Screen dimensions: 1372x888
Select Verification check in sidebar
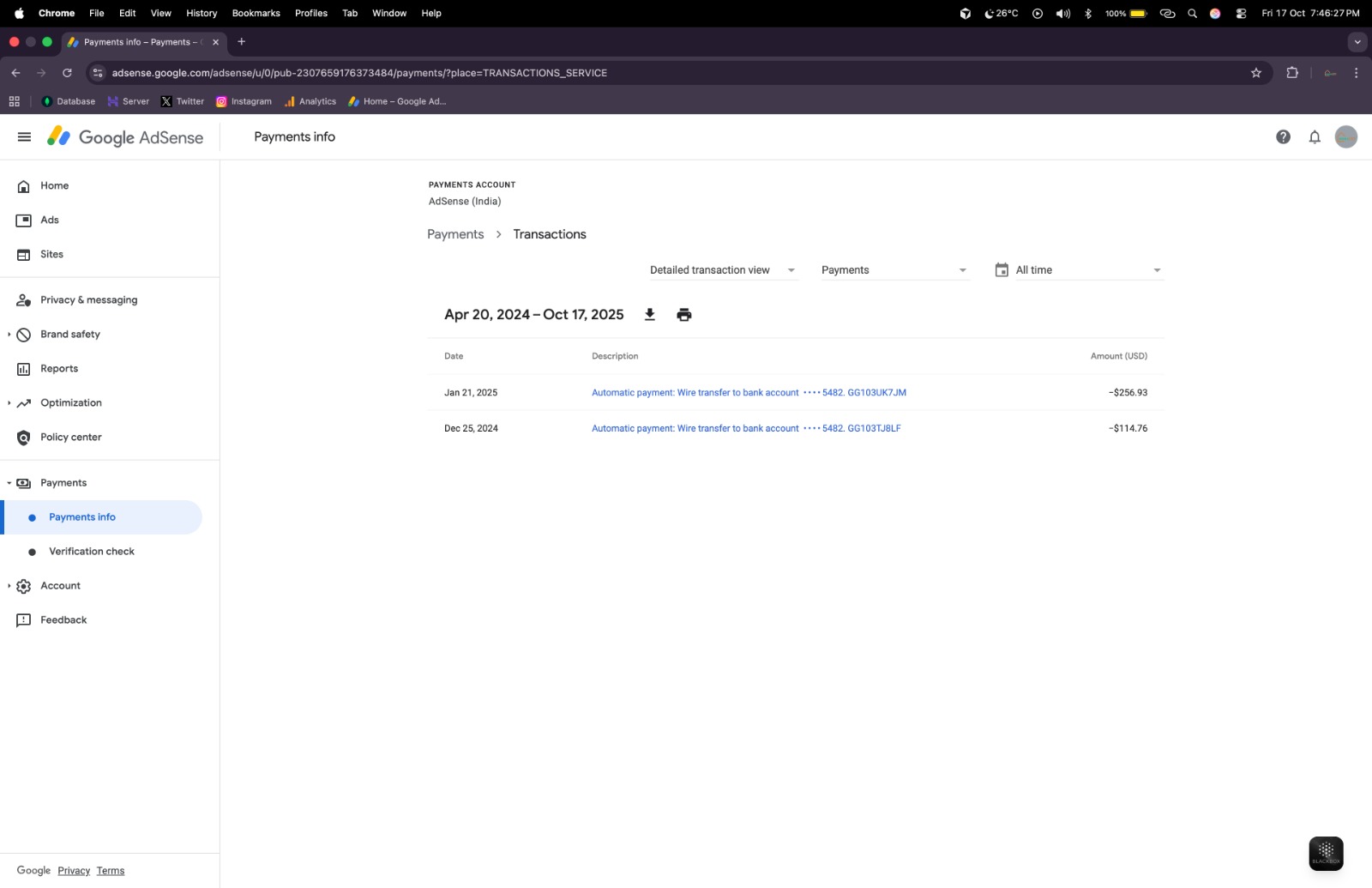[92, 552]
